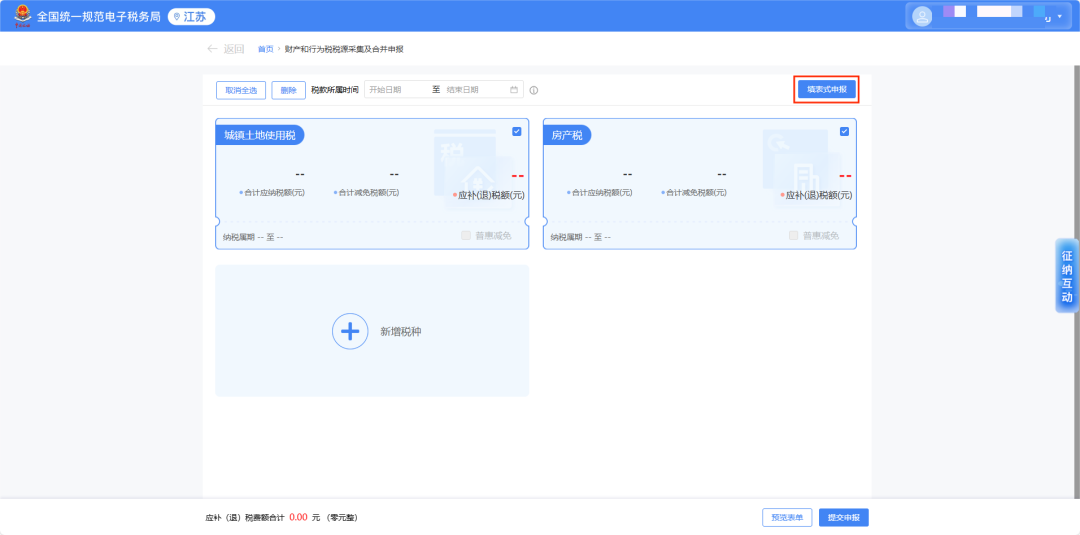Viewport: 1080px width, 535px height.
Task: Open the 征纳互动 side panel
Action: [x=1067, y=275]
